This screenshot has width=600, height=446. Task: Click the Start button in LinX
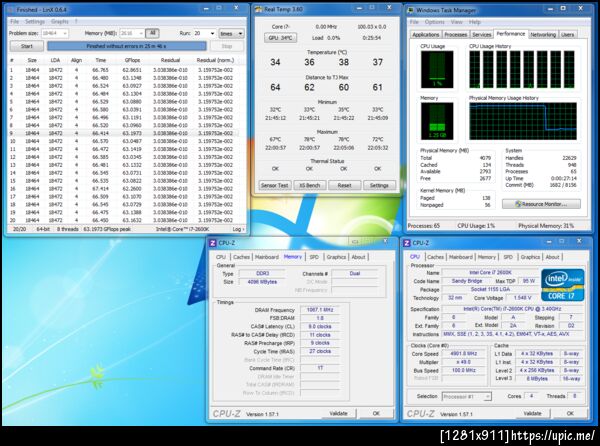pyautogui.click(x=26, y=46)
